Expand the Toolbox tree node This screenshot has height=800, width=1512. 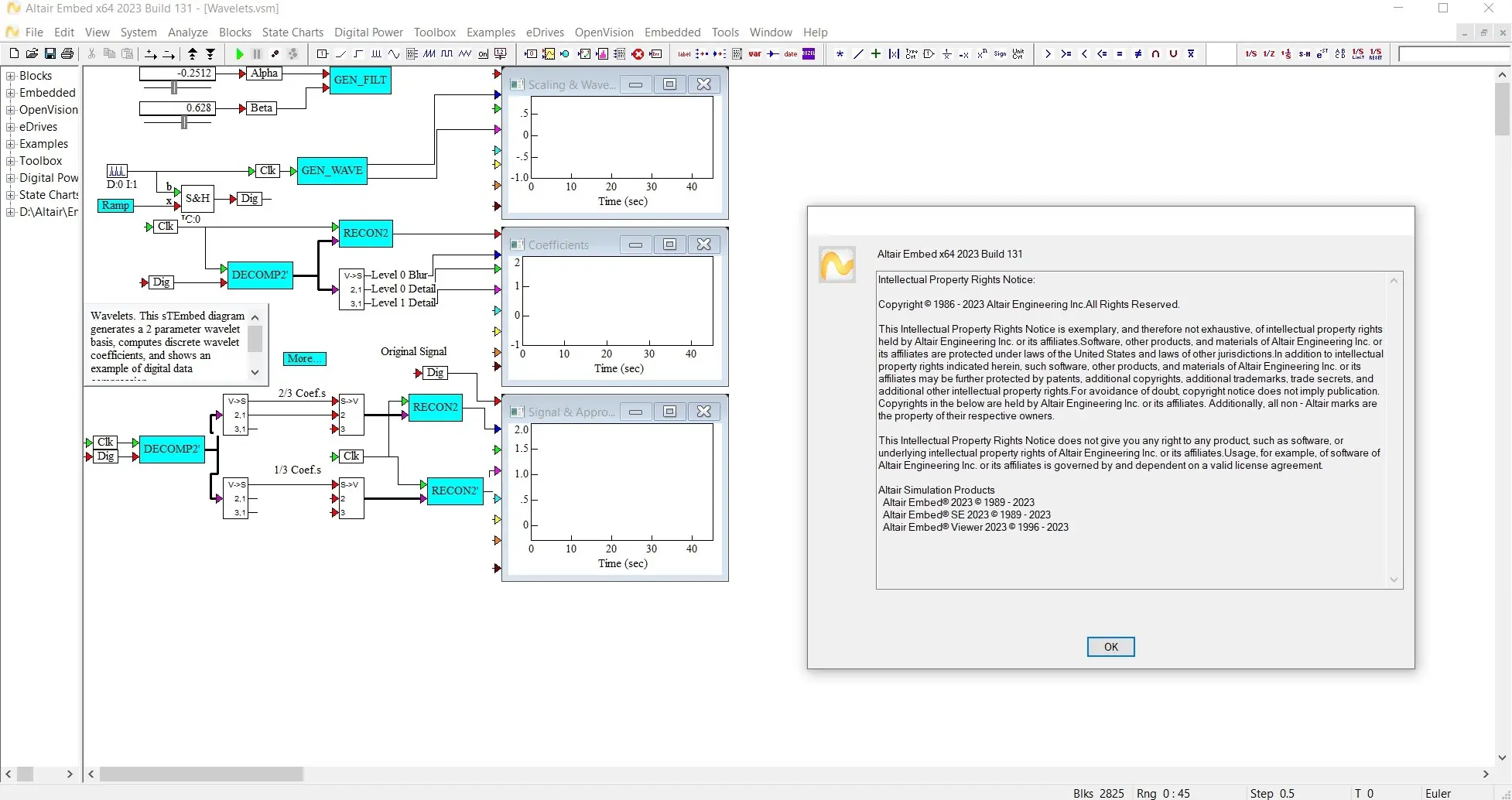11,161
